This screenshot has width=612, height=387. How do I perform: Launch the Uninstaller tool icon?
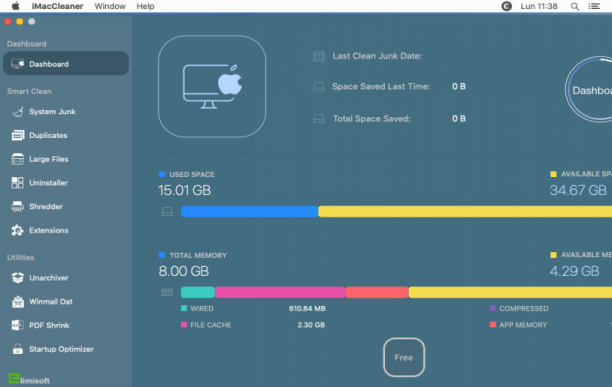tap(18, 183)
